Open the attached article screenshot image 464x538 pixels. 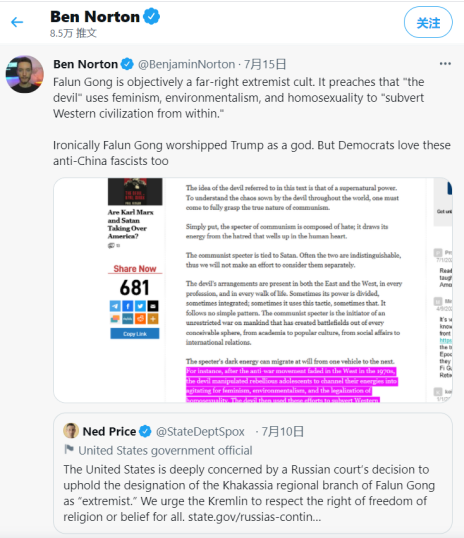tap(253, 290)
